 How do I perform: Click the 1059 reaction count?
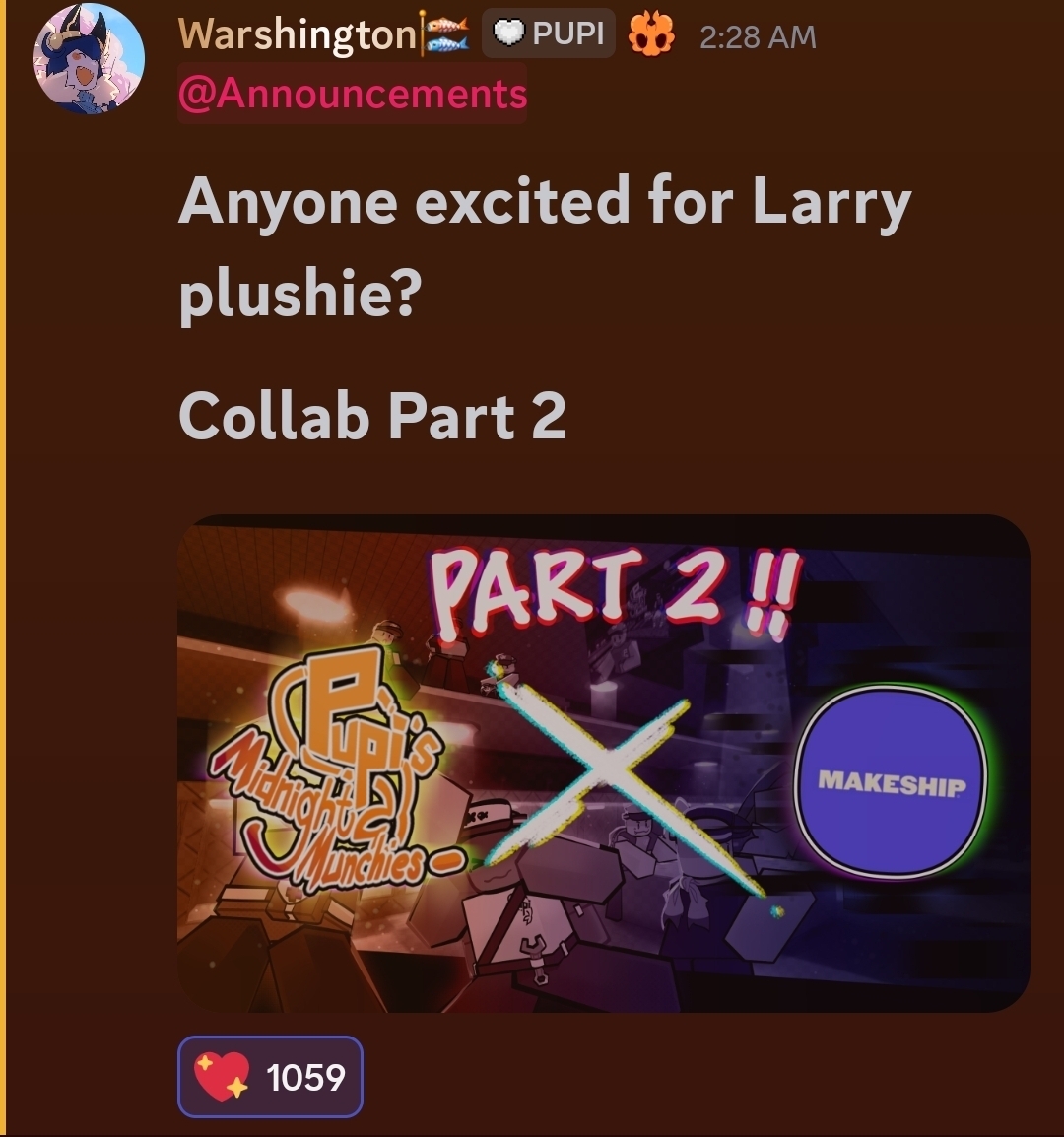tap(305, 1078)
